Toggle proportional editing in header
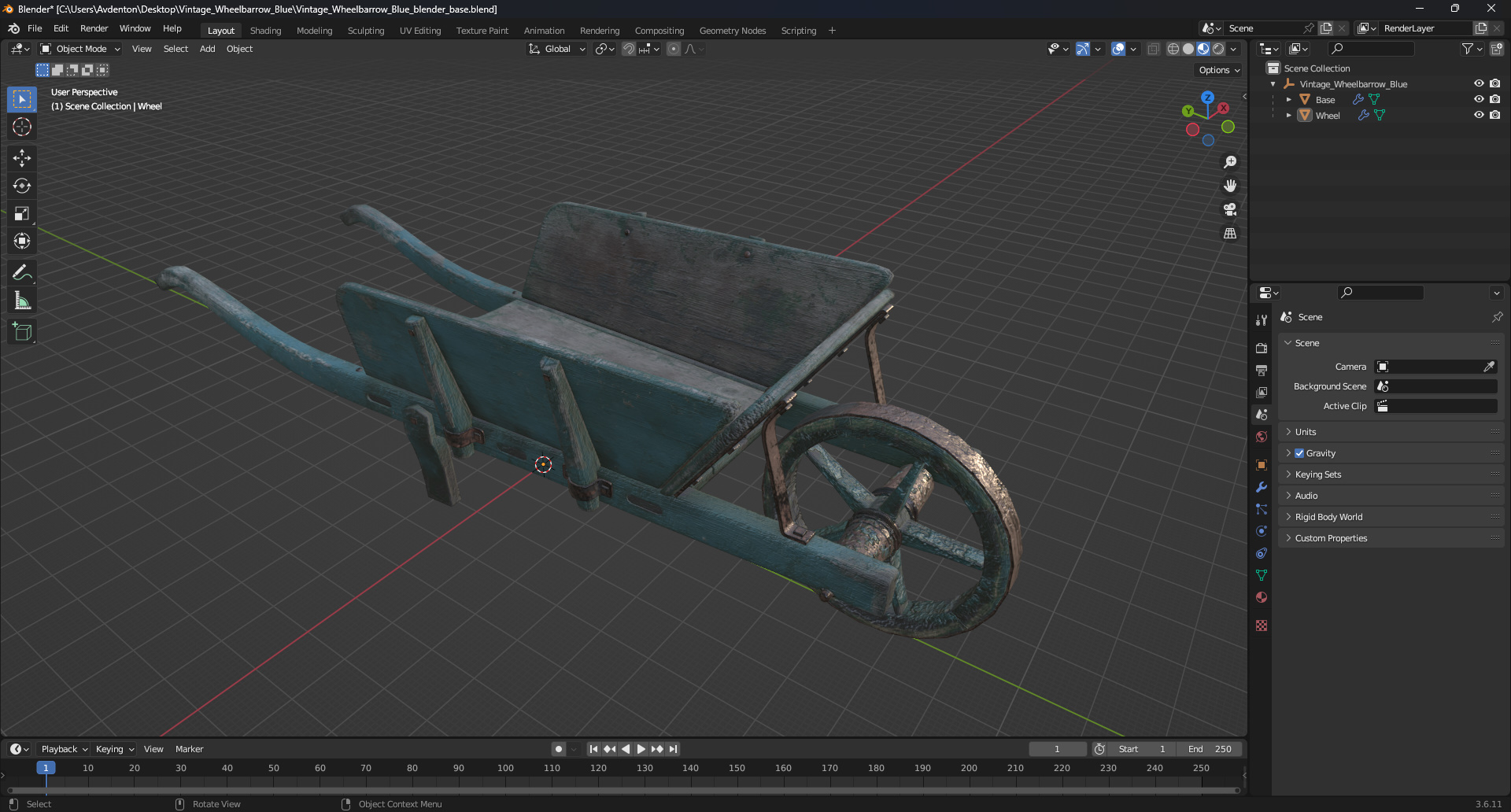1511x812 pixels. (674, 49)
